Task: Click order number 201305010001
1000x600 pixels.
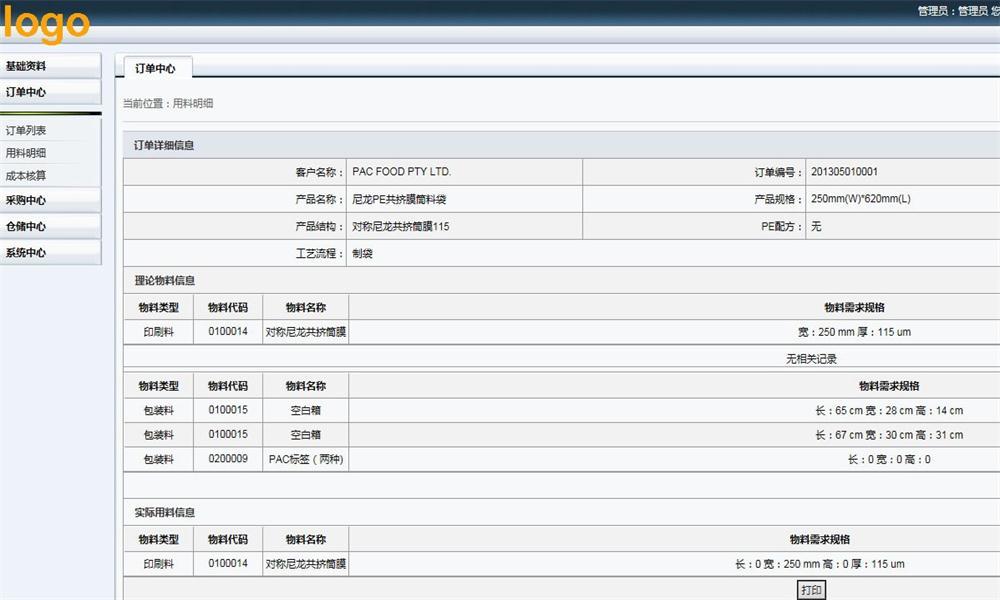Action: coord(844,172)
